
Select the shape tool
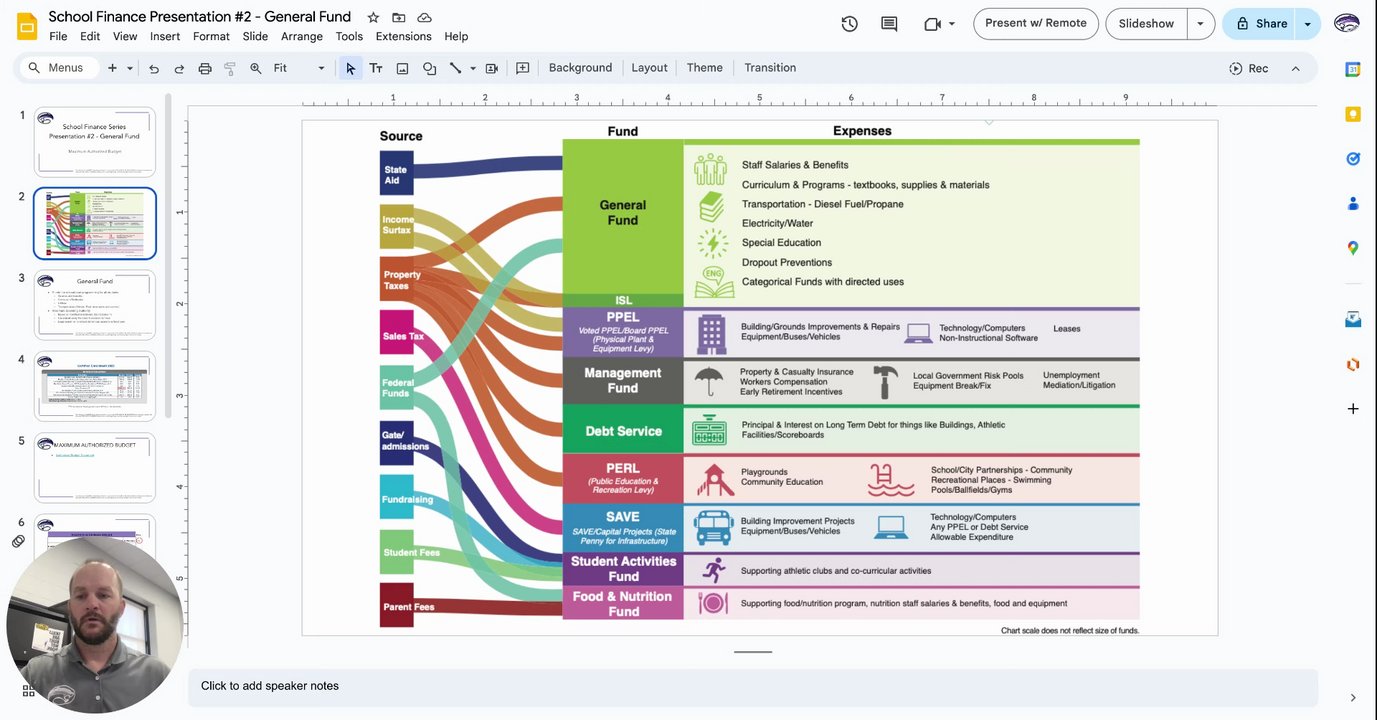(x=429, y=68)
